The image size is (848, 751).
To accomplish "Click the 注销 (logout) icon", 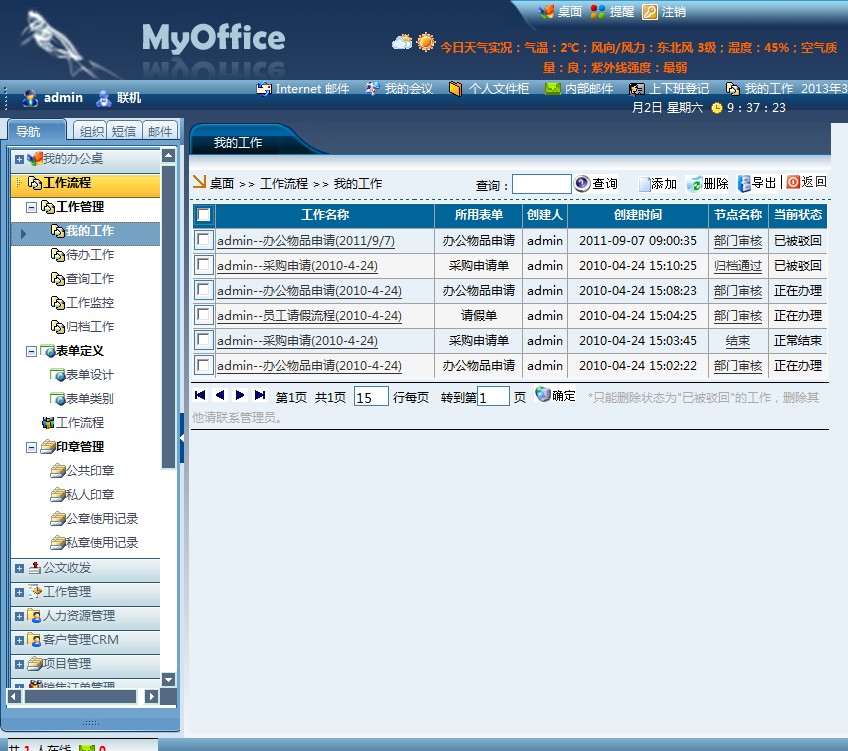I will coord(650,12).
